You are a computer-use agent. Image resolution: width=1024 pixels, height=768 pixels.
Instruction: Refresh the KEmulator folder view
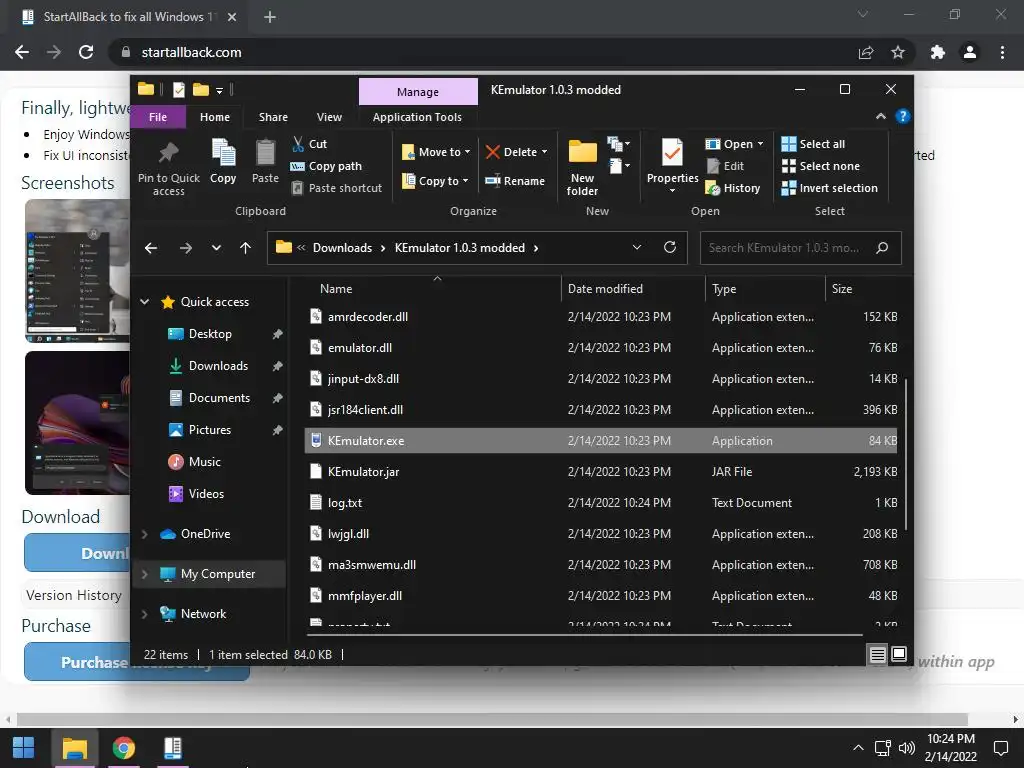coord(669,247)
